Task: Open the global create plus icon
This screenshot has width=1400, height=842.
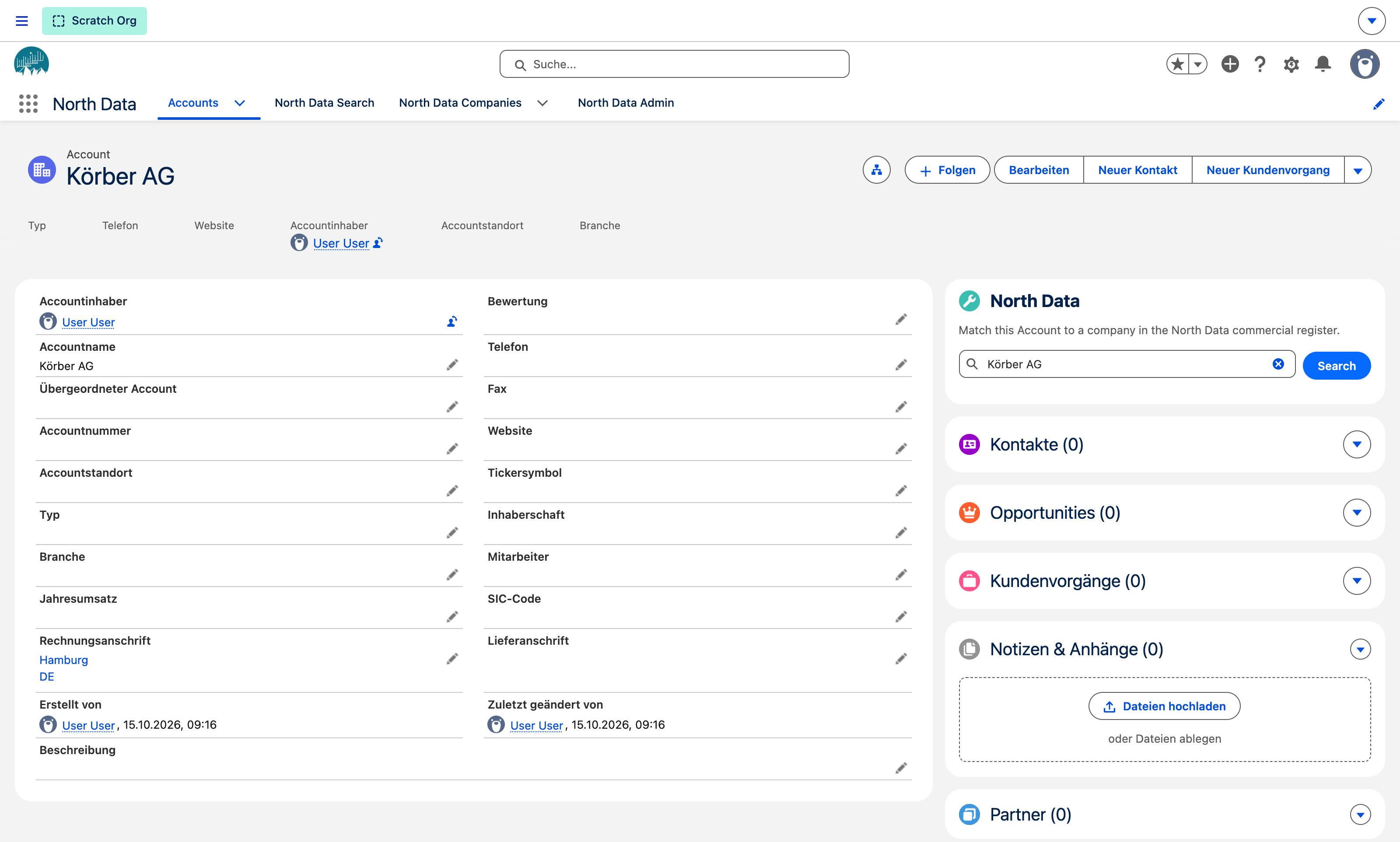Action: point(1230,64)
